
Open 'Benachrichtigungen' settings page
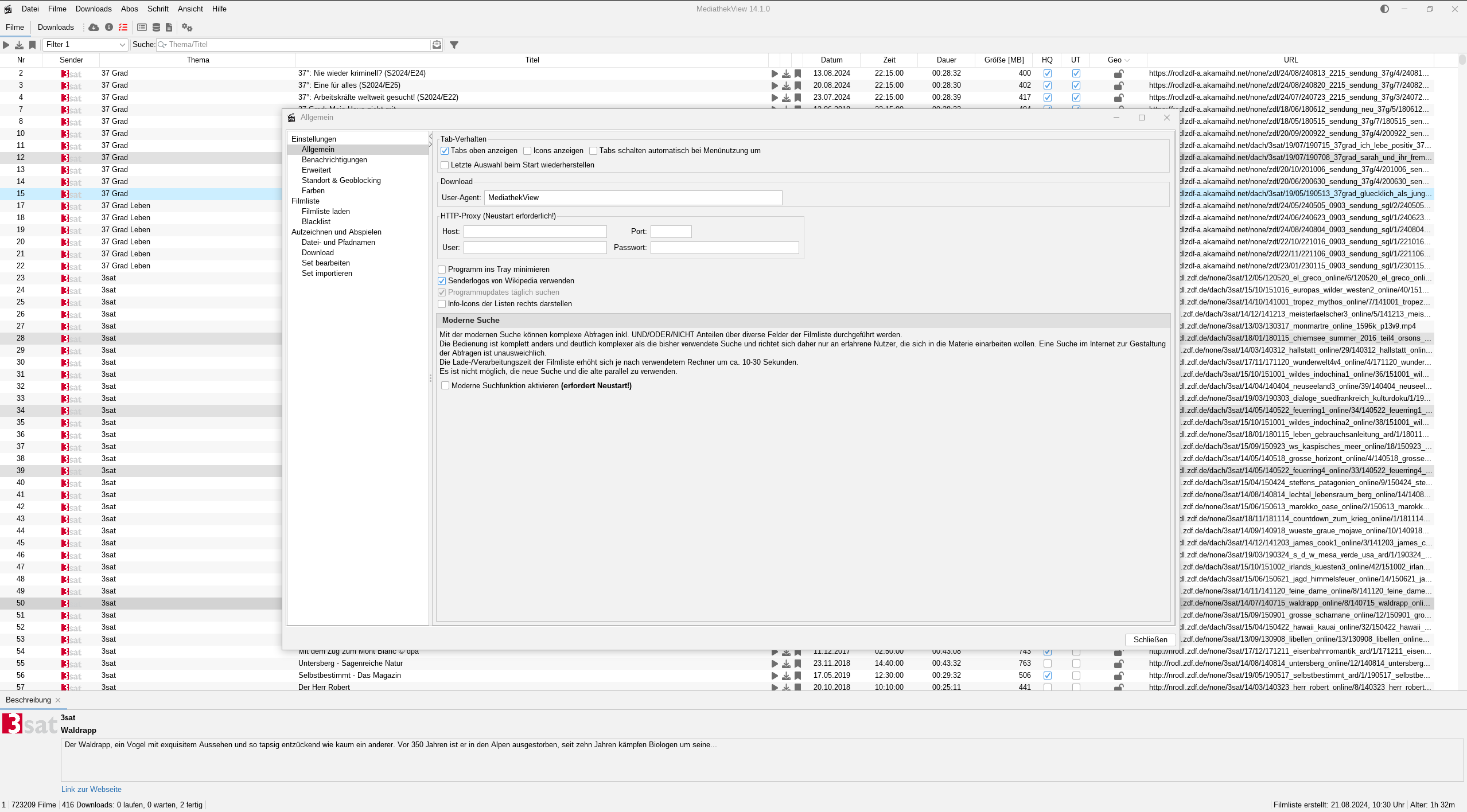point(334,160)
